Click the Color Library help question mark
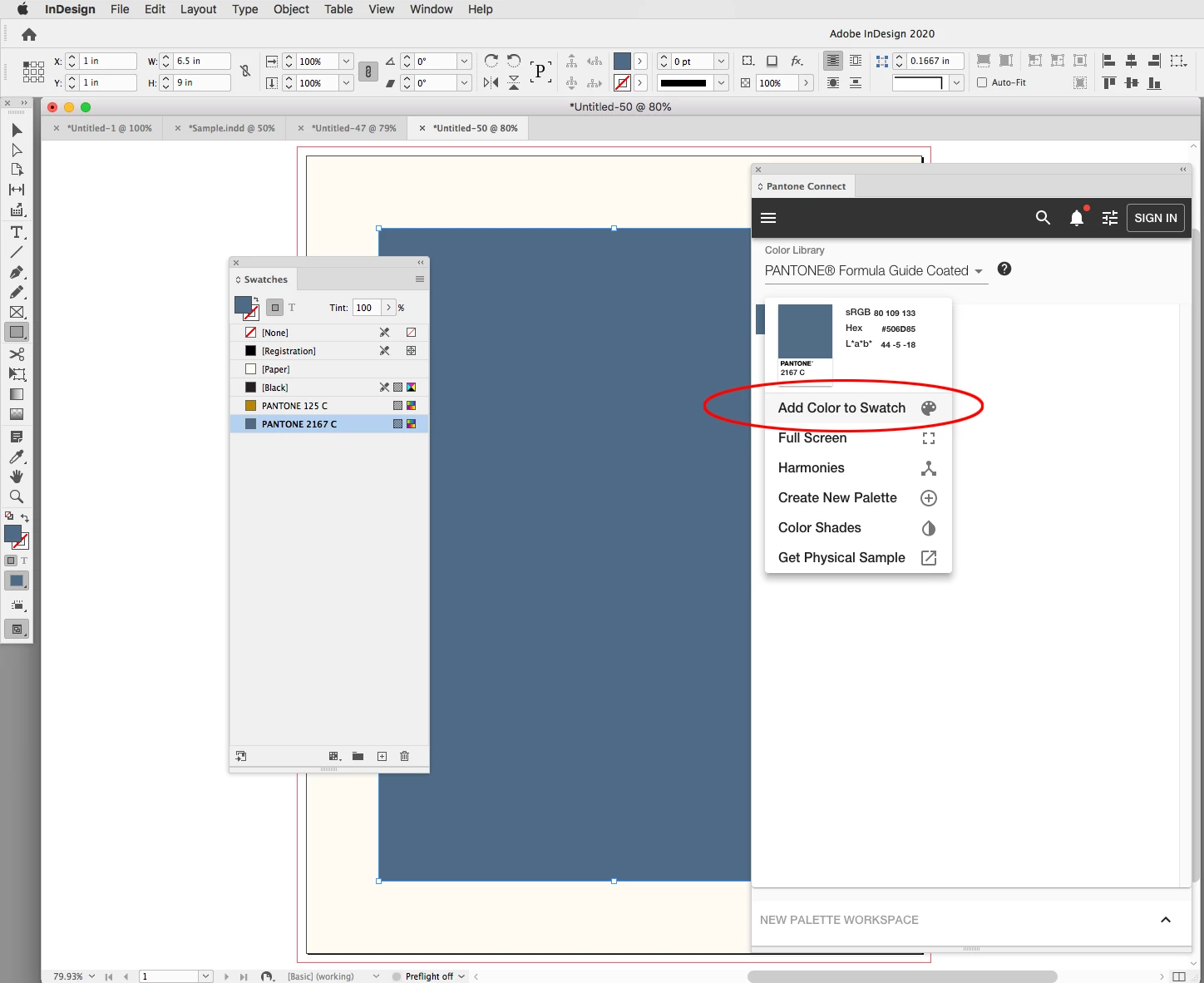 [1004, 269]
